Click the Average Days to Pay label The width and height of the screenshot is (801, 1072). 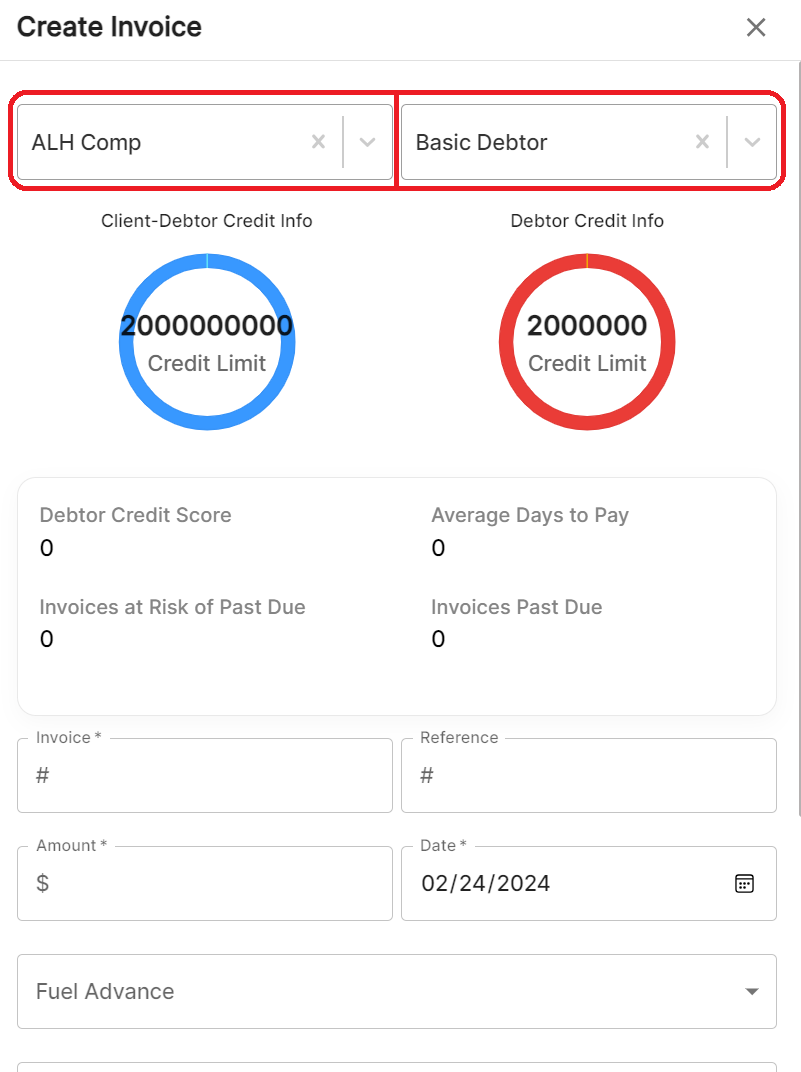(x=529, y=515)
